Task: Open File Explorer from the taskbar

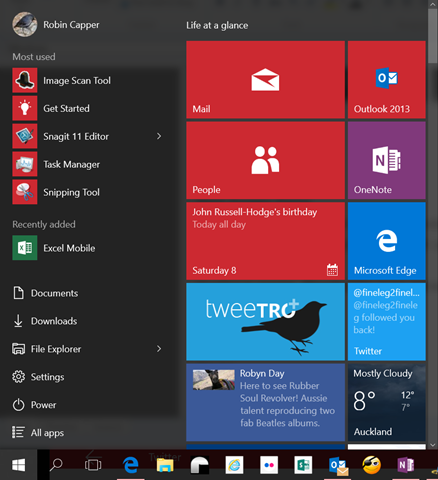Action: coord(165,465)
